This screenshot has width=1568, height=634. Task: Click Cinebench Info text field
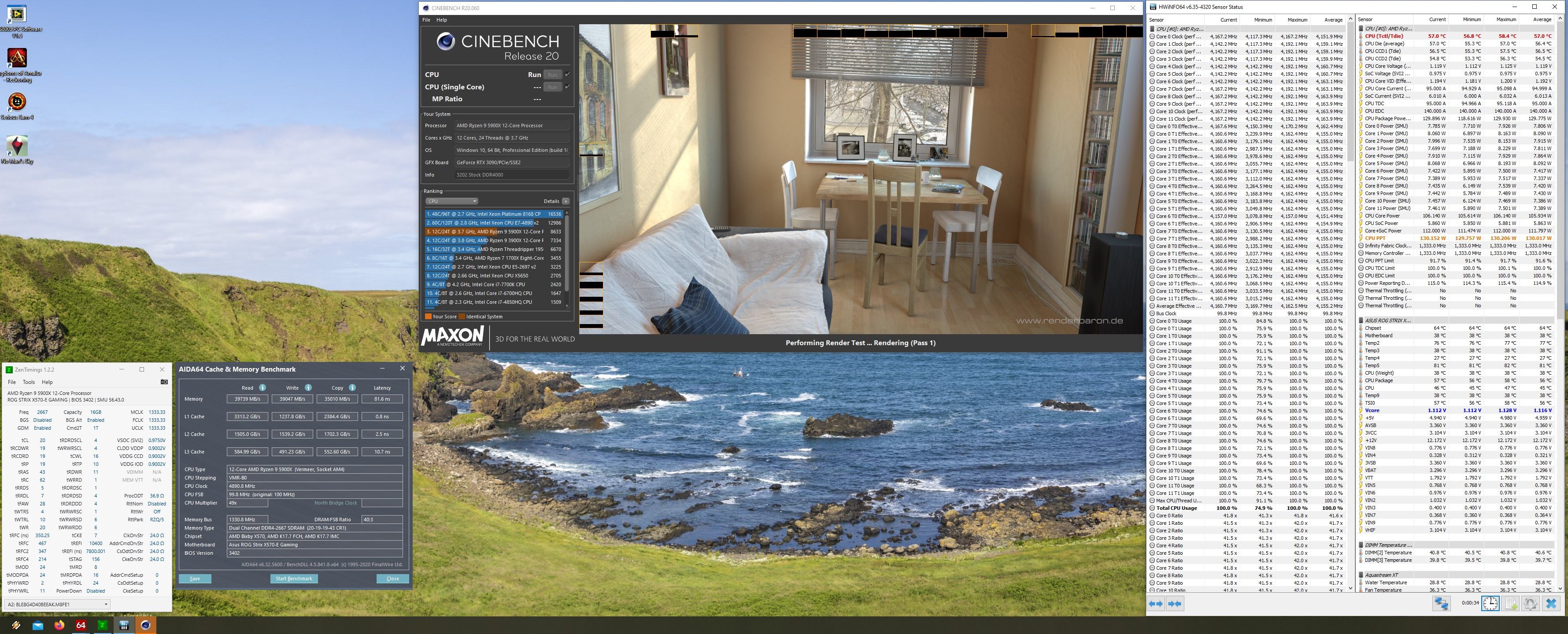(x=512, y=175)
